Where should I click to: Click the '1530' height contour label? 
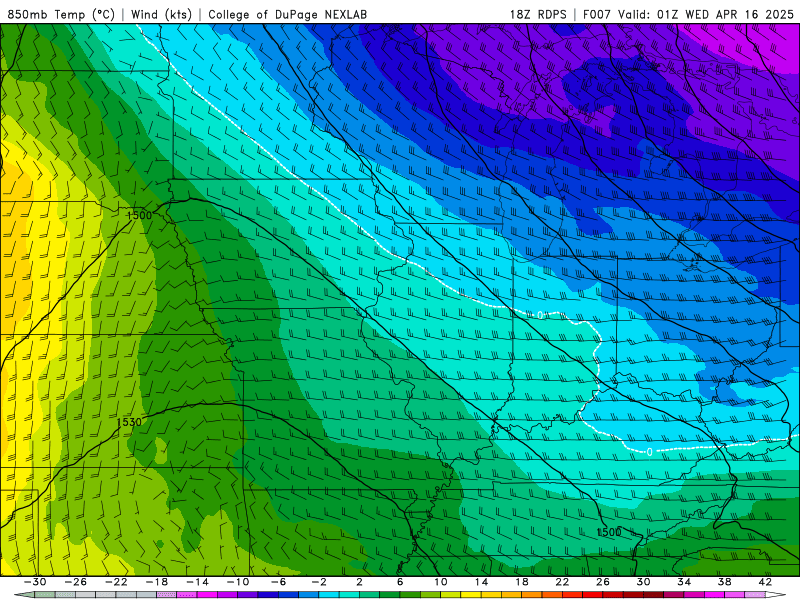point(129,422)
